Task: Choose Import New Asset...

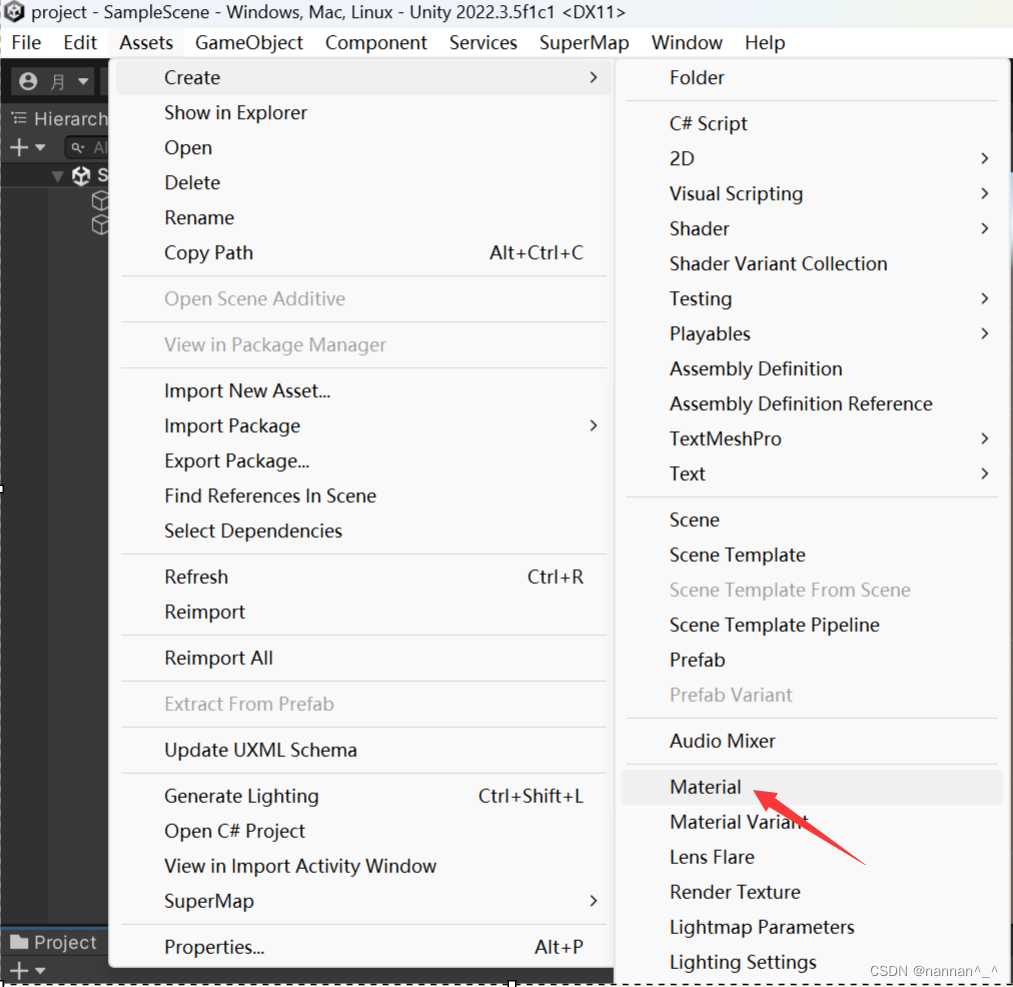Action: [x=364, y=391]
